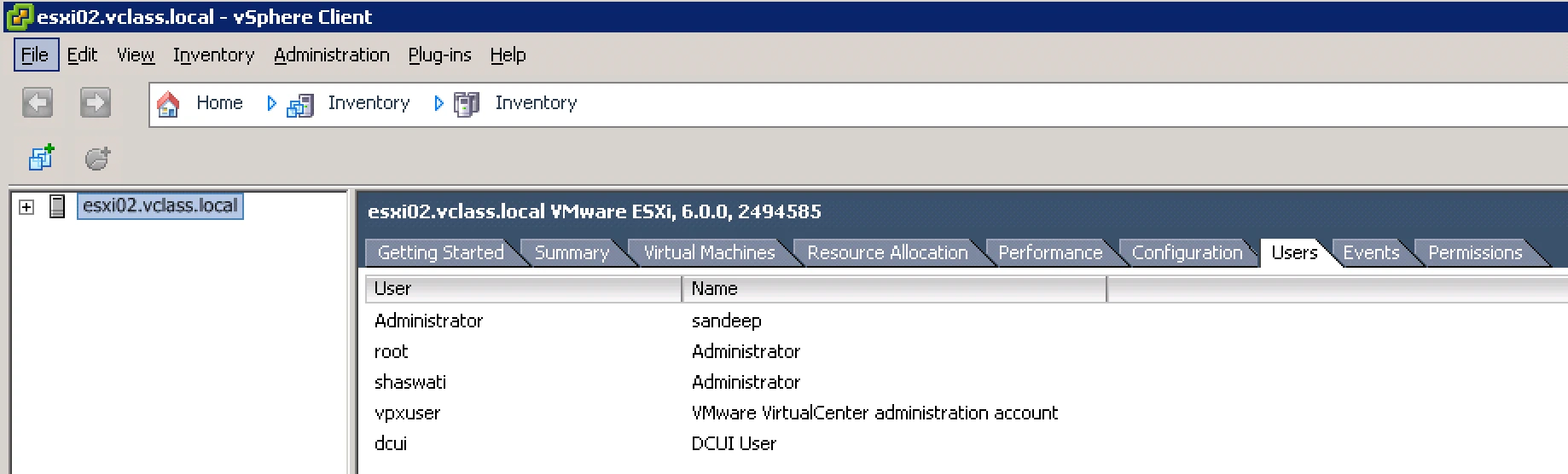Screen dimensions: 1568x474
Task: Click the host server icon in tree
Action: (57, 206)
